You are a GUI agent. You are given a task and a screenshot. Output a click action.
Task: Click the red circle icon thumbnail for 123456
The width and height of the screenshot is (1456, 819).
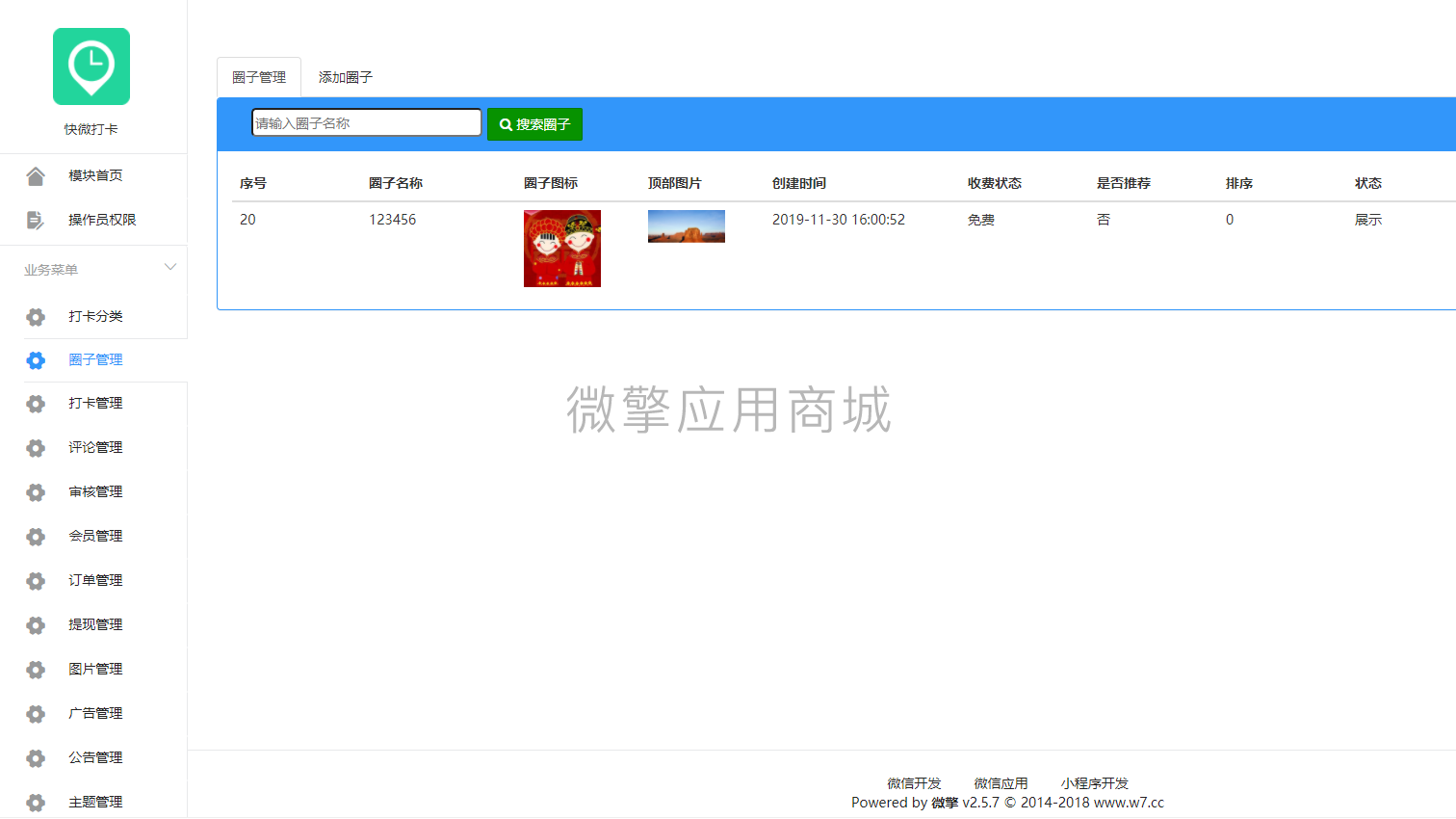pos(561,248)
